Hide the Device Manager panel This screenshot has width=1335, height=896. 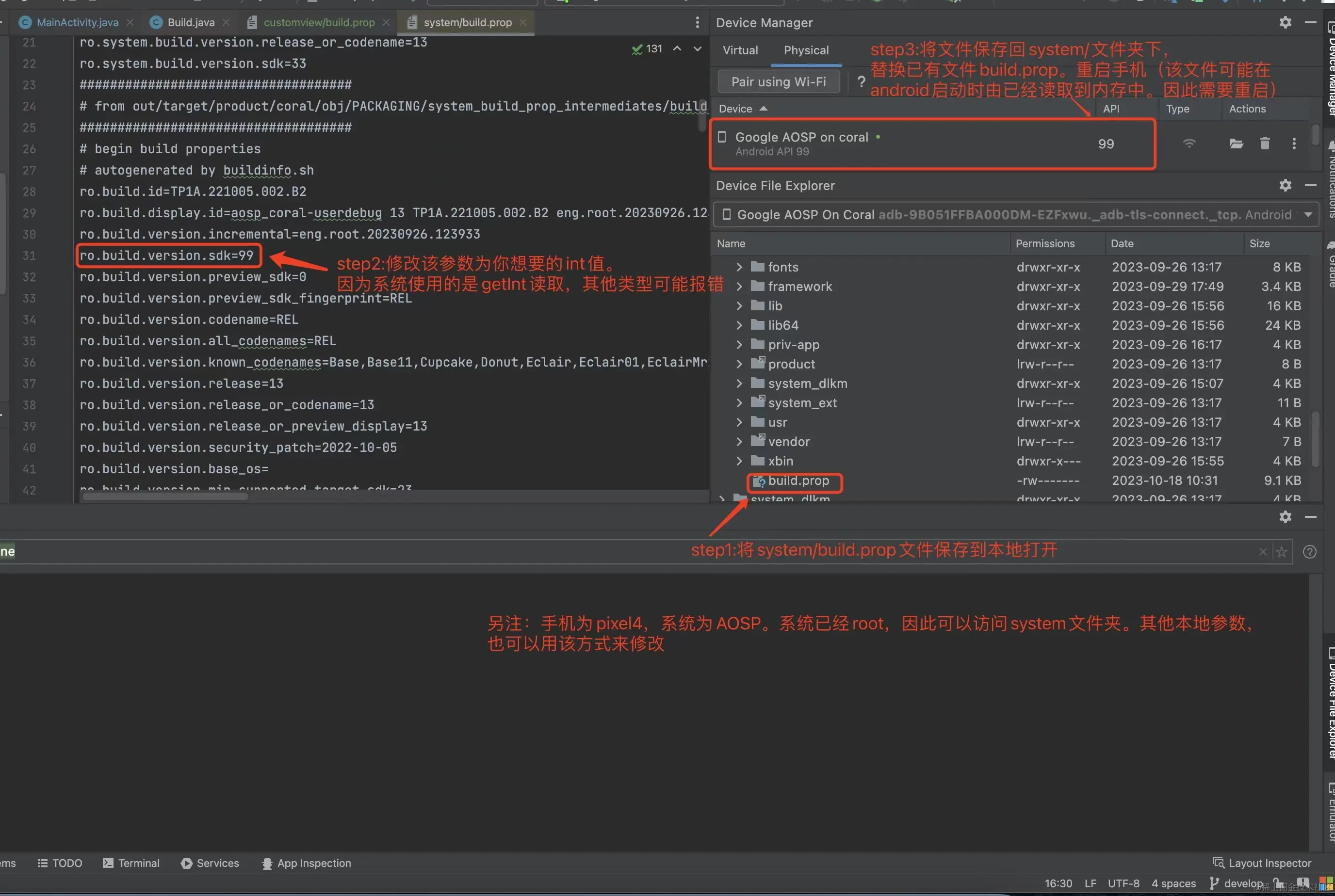pos(1310,22)
